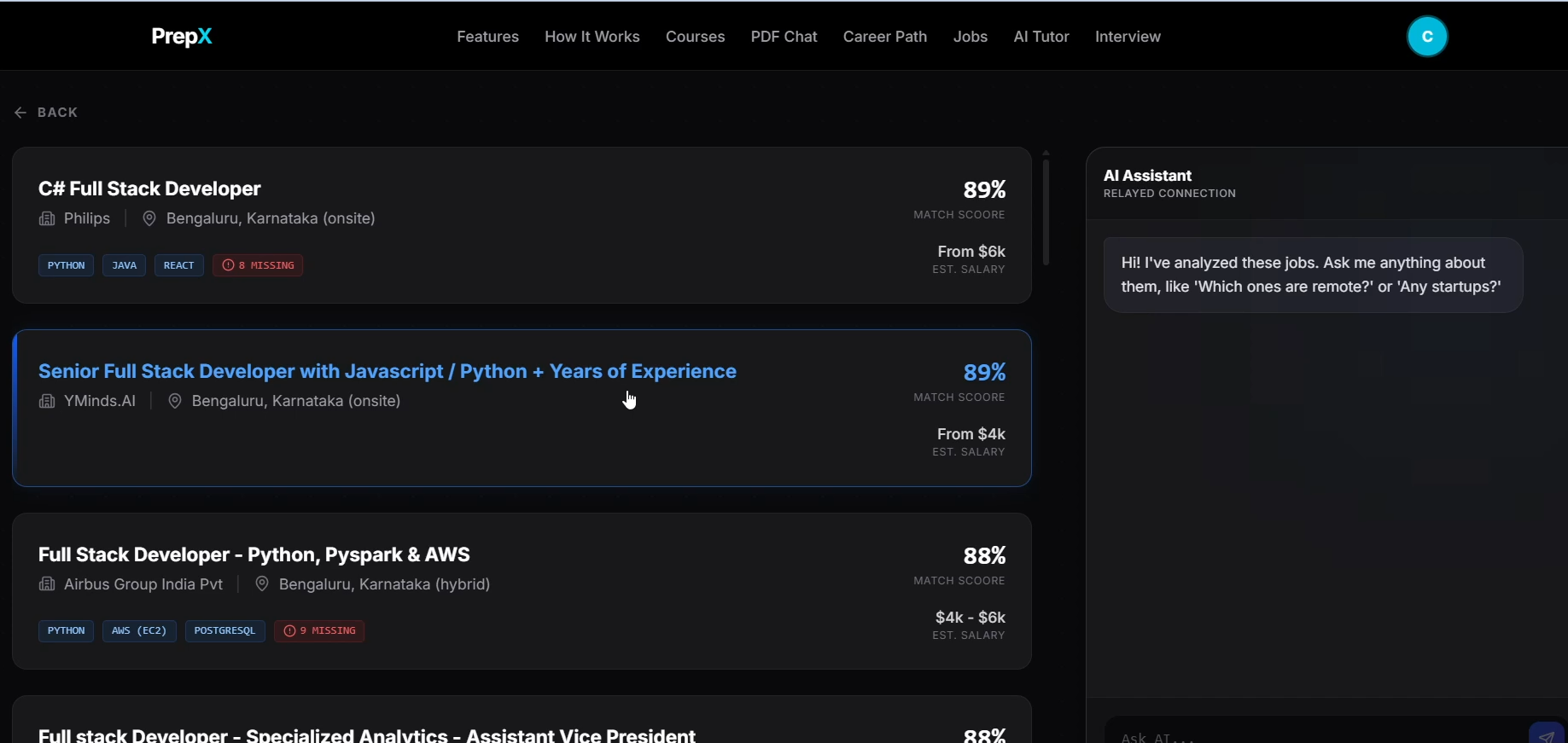Click the location pin beside YMinds.AI listing
1568x743 pixels.
point(175,402)
